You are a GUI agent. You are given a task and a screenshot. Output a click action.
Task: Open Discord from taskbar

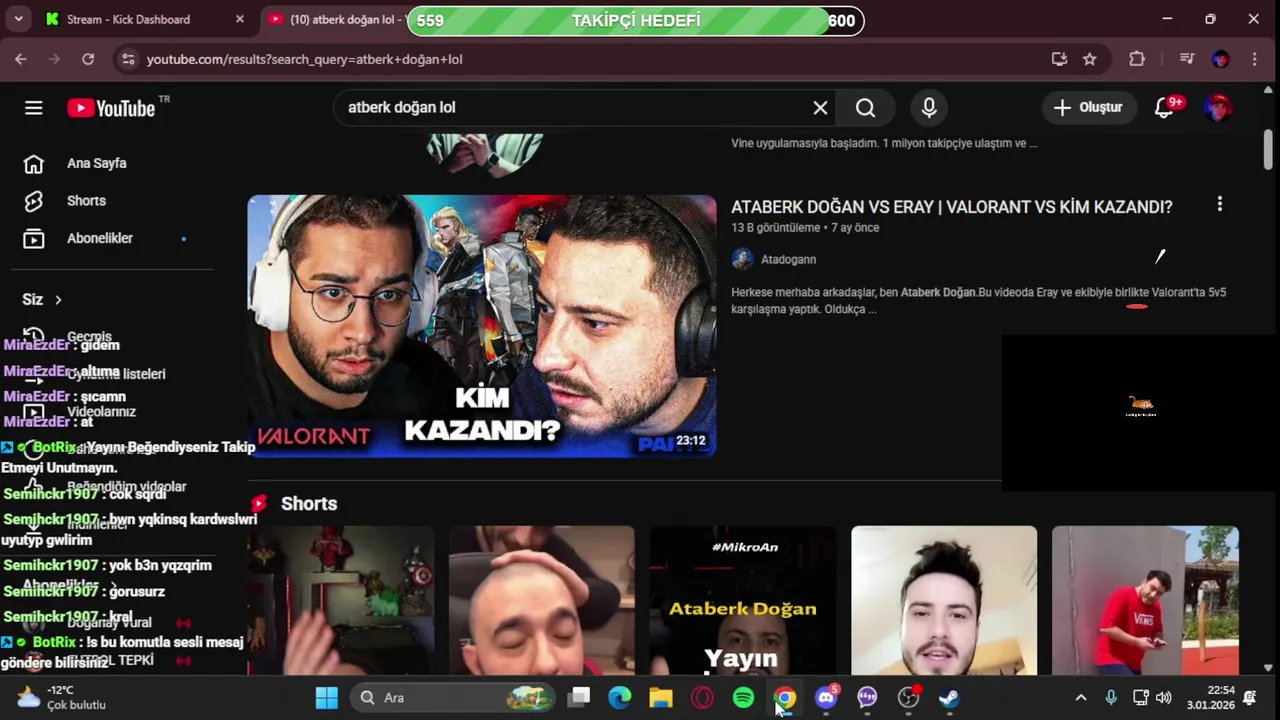[x=826, y=698]
